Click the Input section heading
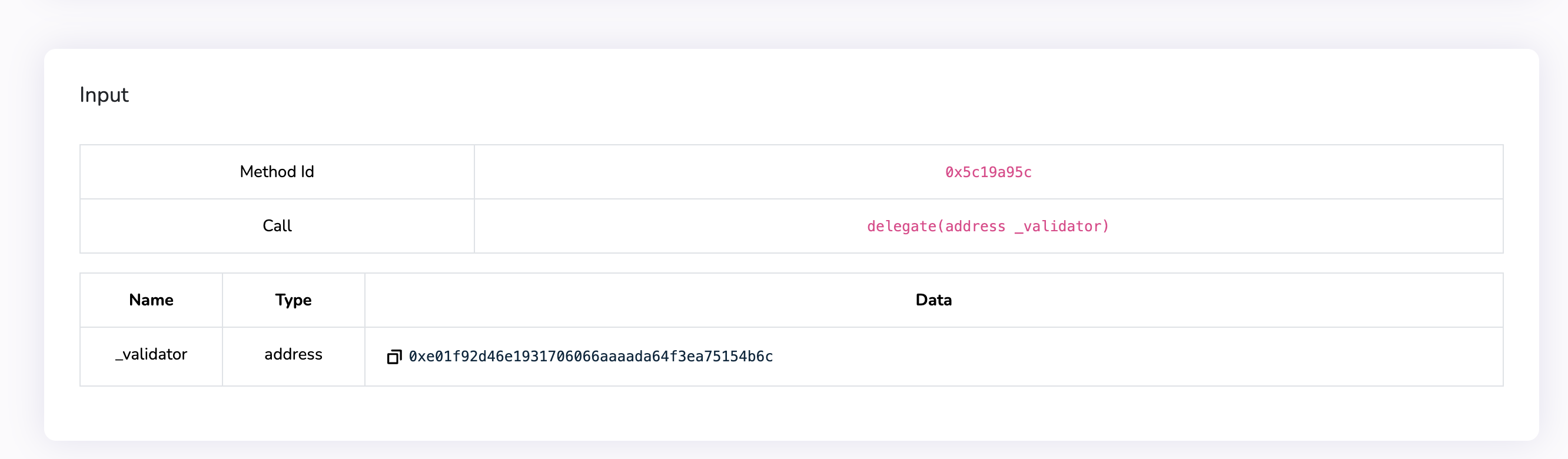 pos(104,95)
